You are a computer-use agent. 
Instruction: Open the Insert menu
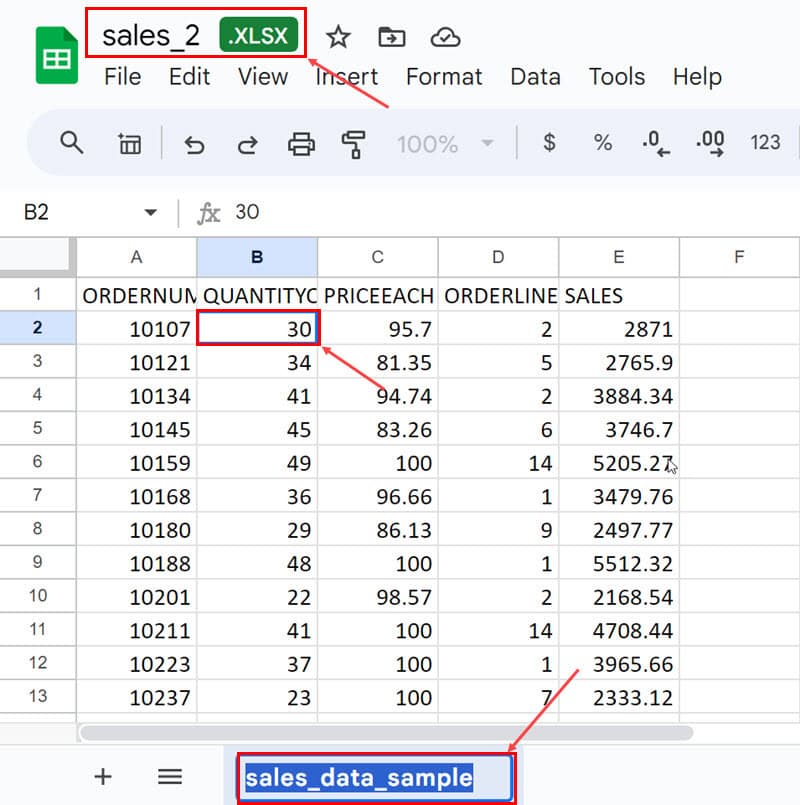coord(347,77)
